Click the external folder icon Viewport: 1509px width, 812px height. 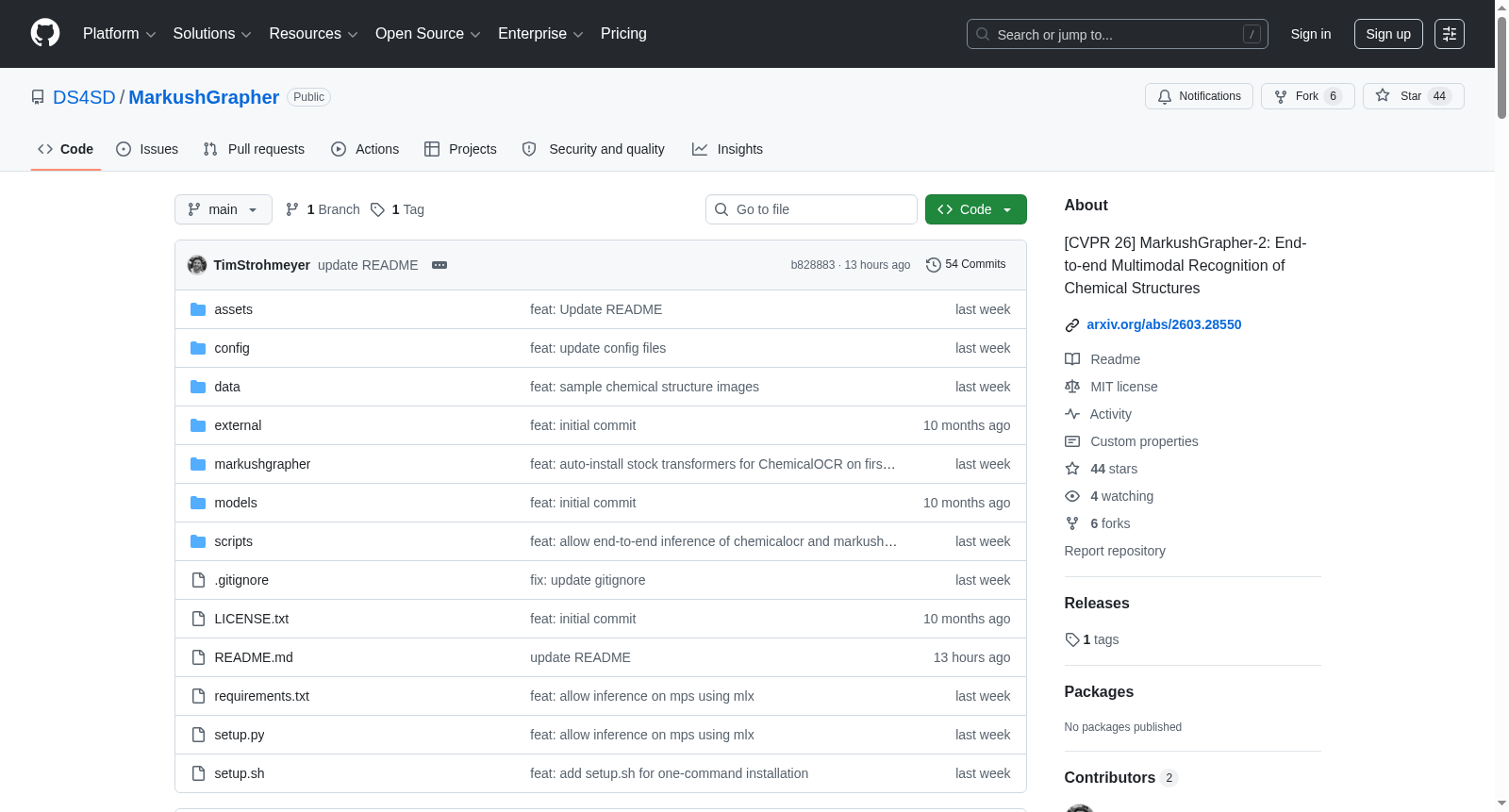(198, 425)
